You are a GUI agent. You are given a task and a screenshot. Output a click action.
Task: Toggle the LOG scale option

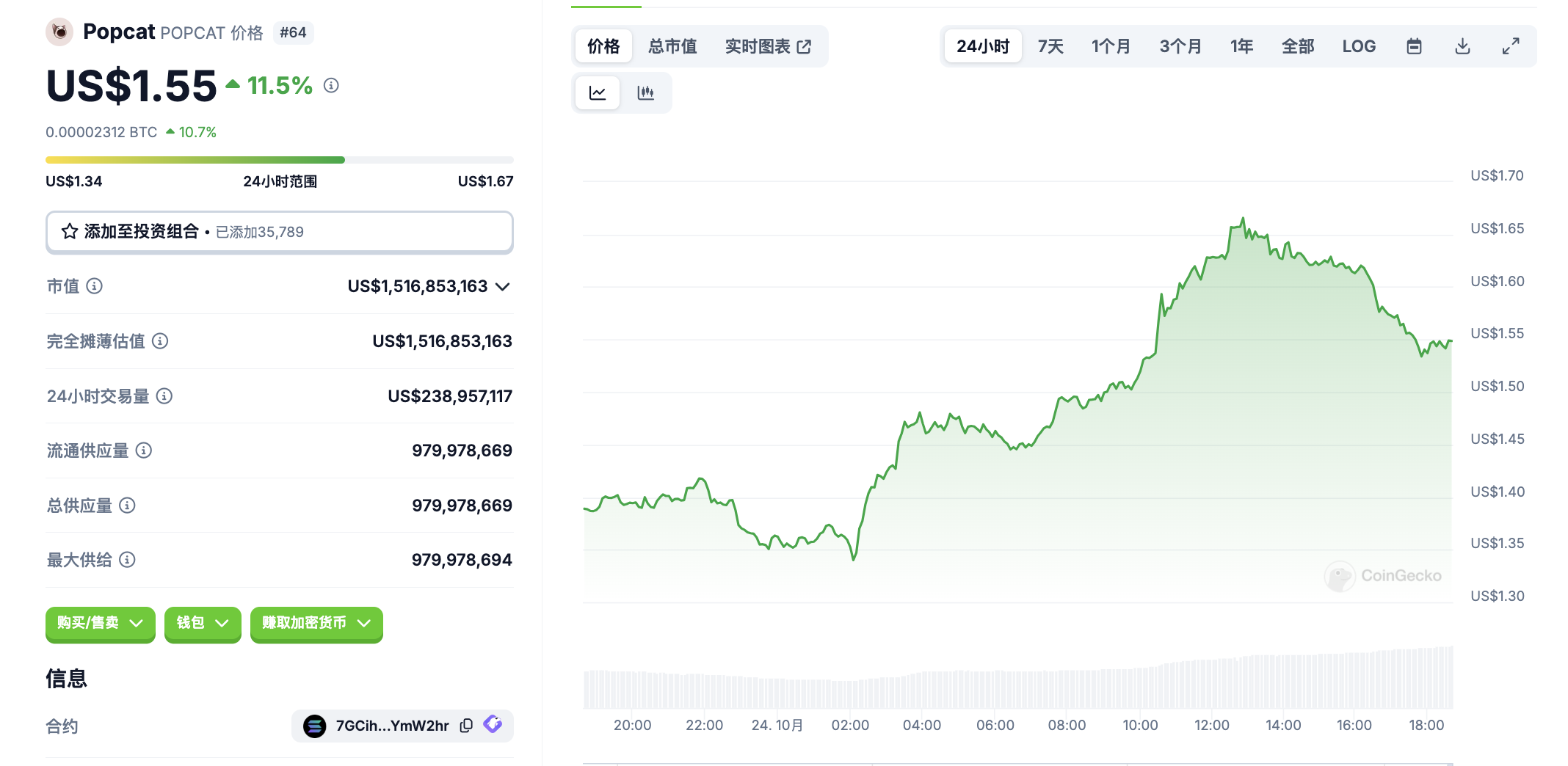(x=1359, y=47)
